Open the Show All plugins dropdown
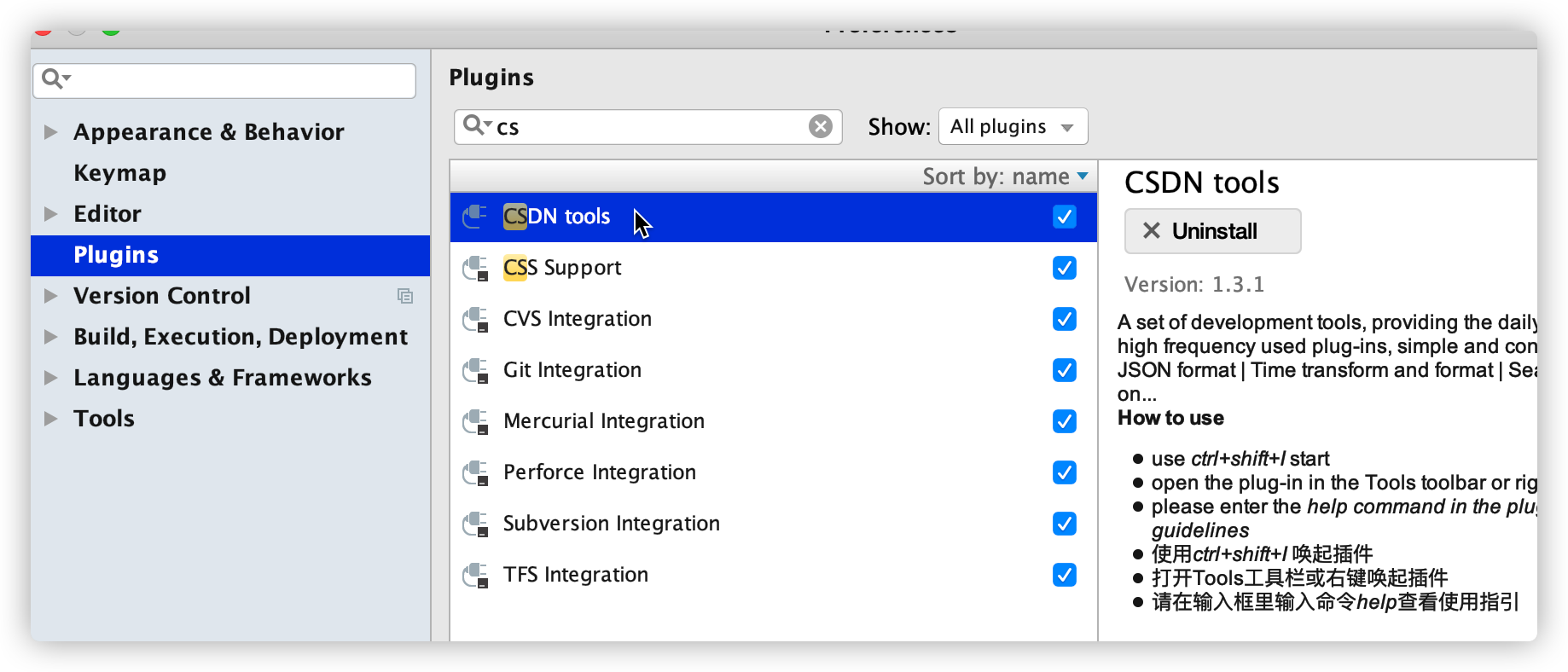1568x672 pixels. pyautogui.click(x=1013, y=127)
